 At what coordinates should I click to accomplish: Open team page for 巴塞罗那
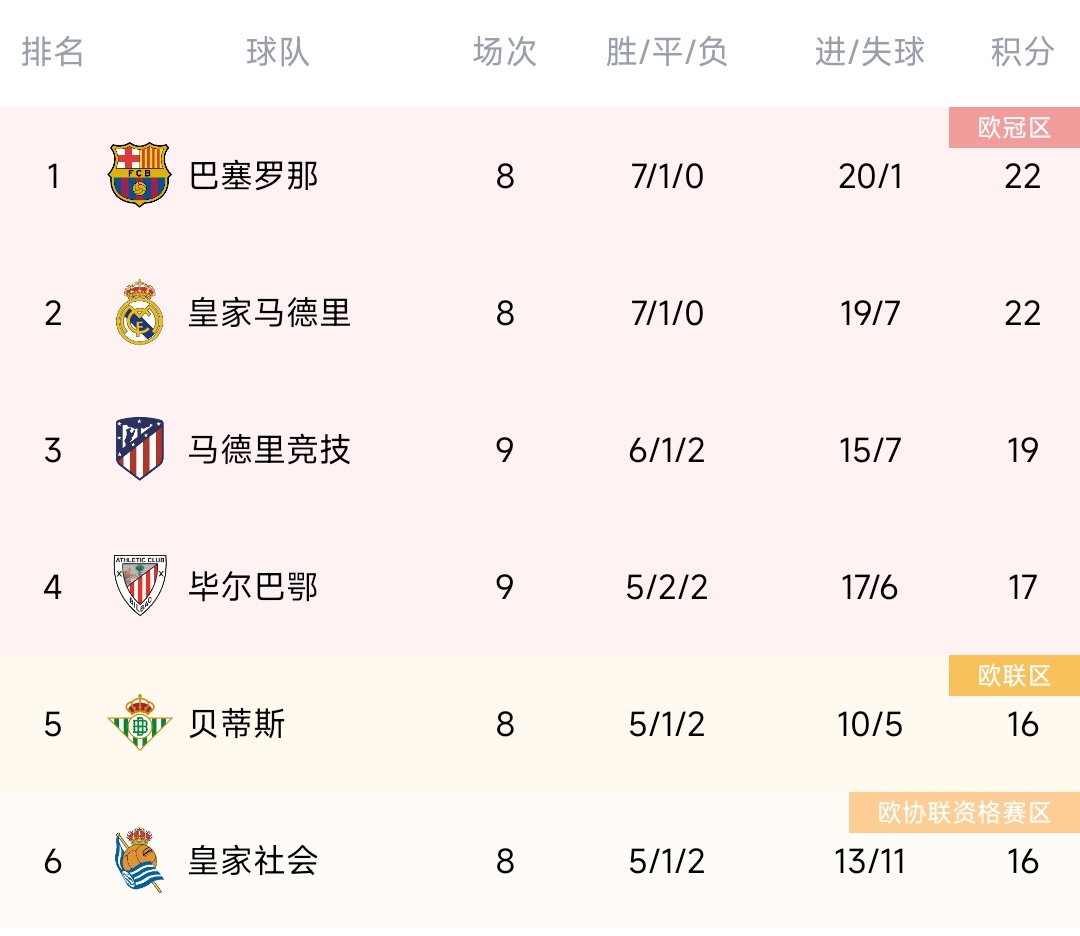[253, 176]
